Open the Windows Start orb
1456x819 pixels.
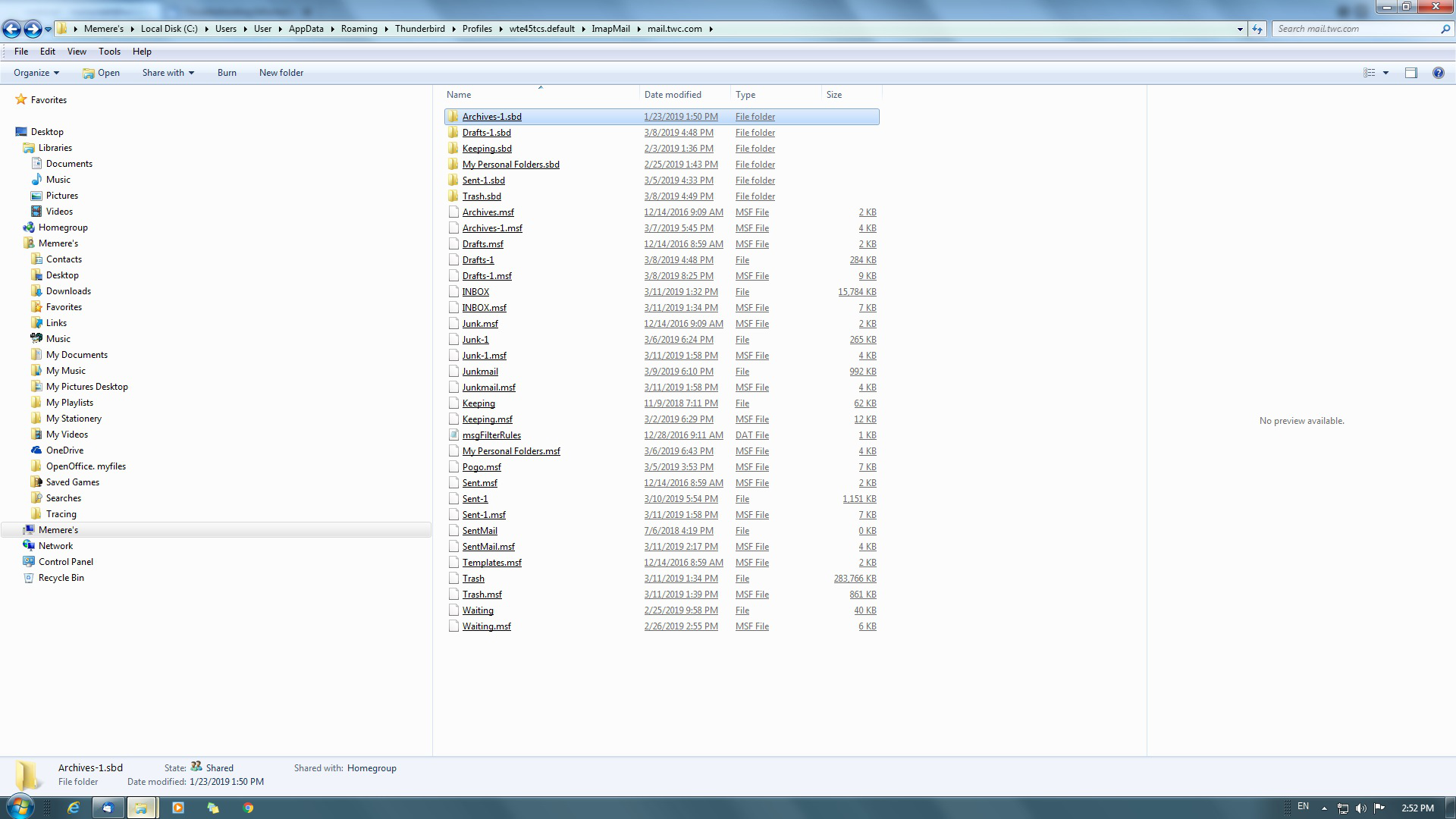coord(20,807)
